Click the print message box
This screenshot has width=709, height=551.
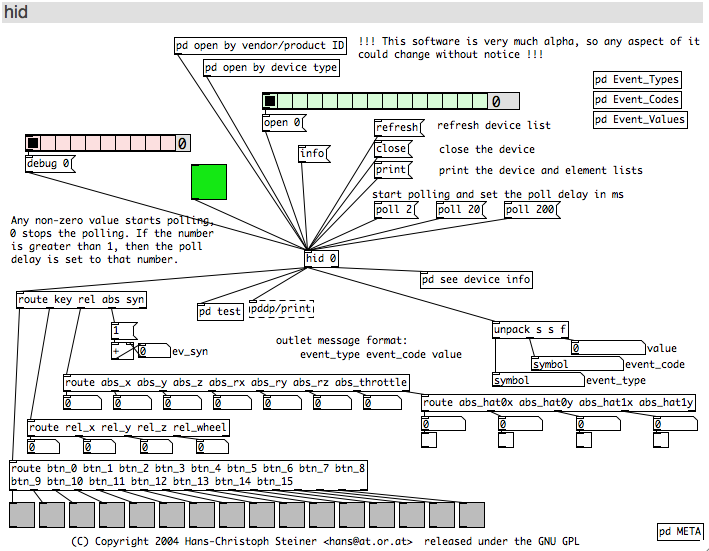(x=393, y=170)
